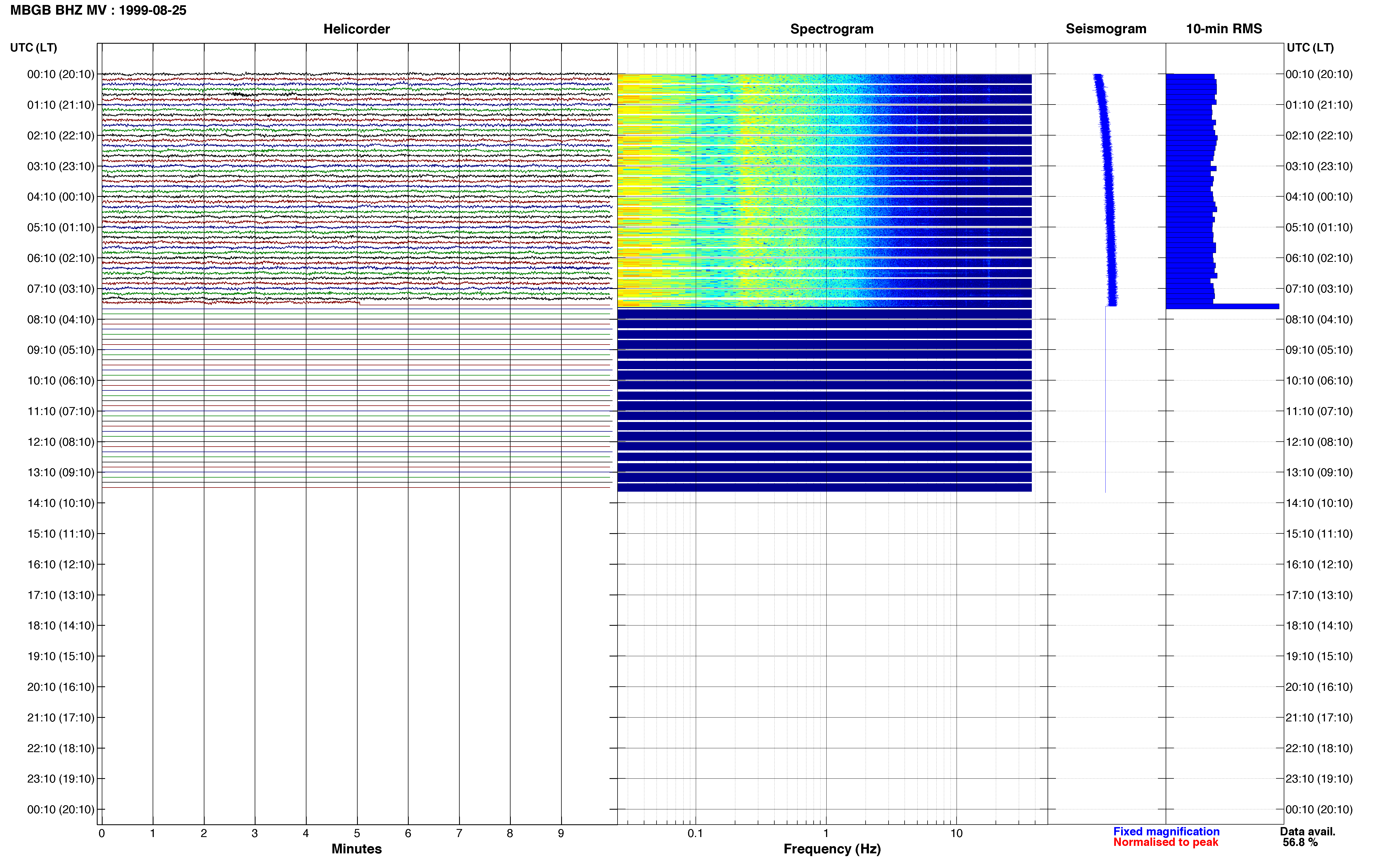Image resolution: width=1388 pixels, height=868 pixels.
Task: Click the 11:10 (07:10) tick on the RMS axis
Action: (x=1319, y=412)
